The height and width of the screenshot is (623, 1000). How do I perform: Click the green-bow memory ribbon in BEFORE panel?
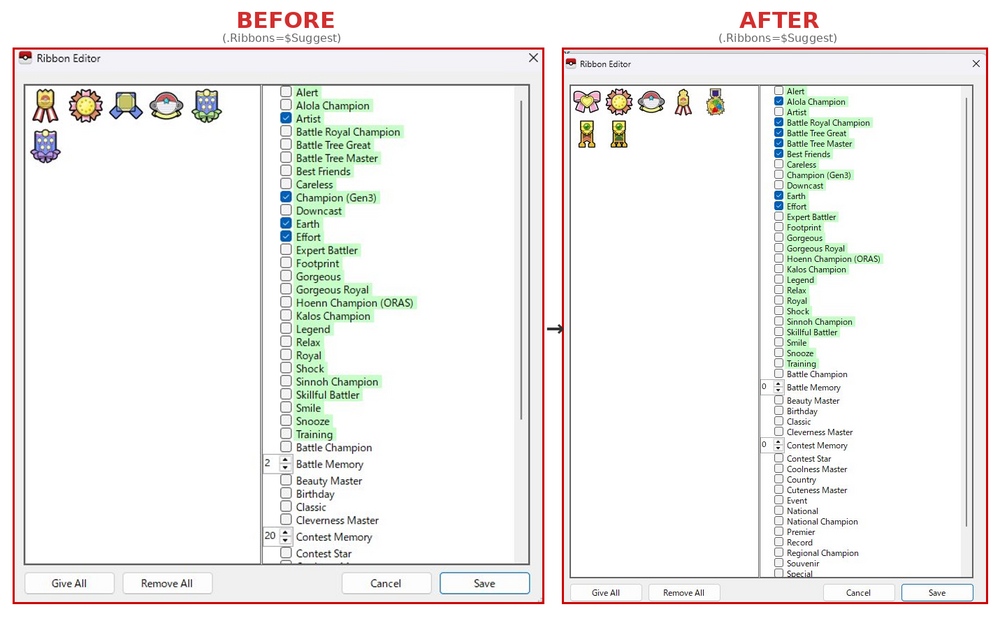[207, 105]
